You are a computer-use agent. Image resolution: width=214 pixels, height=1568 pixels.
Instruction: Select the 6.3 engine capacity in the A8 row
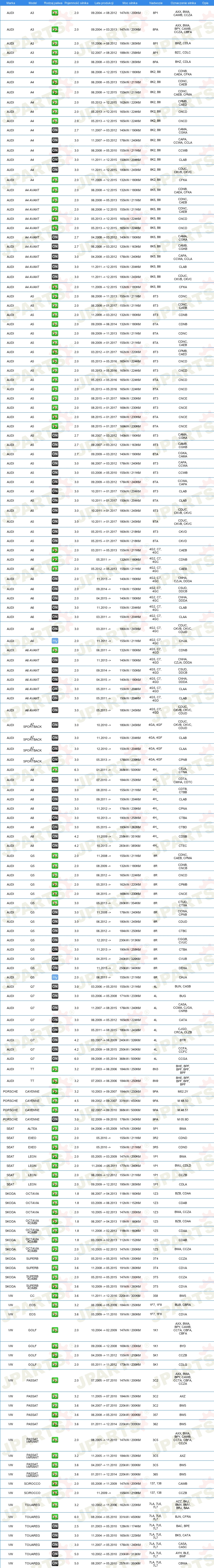(x=76, y=770)
